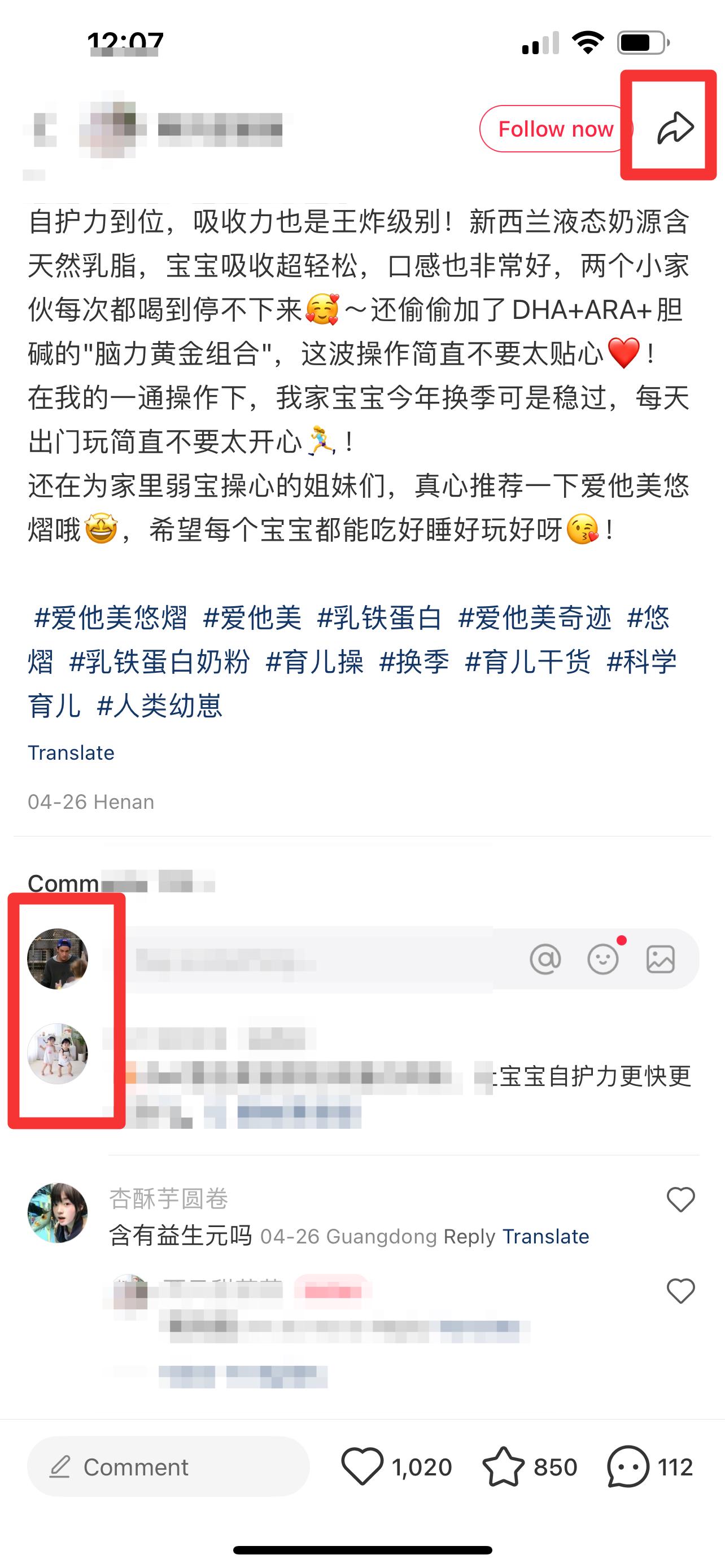Tap the @ mention icon
Screen dimensions: 725x1568
coord(545,960)
